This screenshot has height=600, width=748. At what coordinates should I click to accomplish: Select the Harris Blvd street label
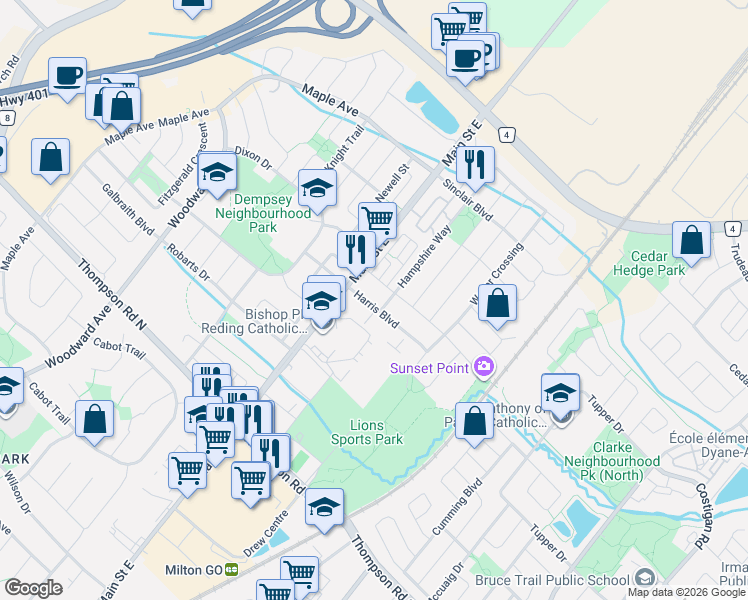(376, 310)
